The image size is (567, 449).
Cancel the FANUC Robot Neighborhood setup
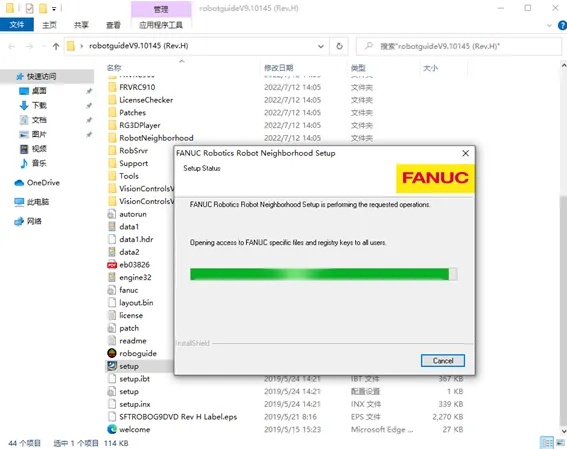coord(443,360)
